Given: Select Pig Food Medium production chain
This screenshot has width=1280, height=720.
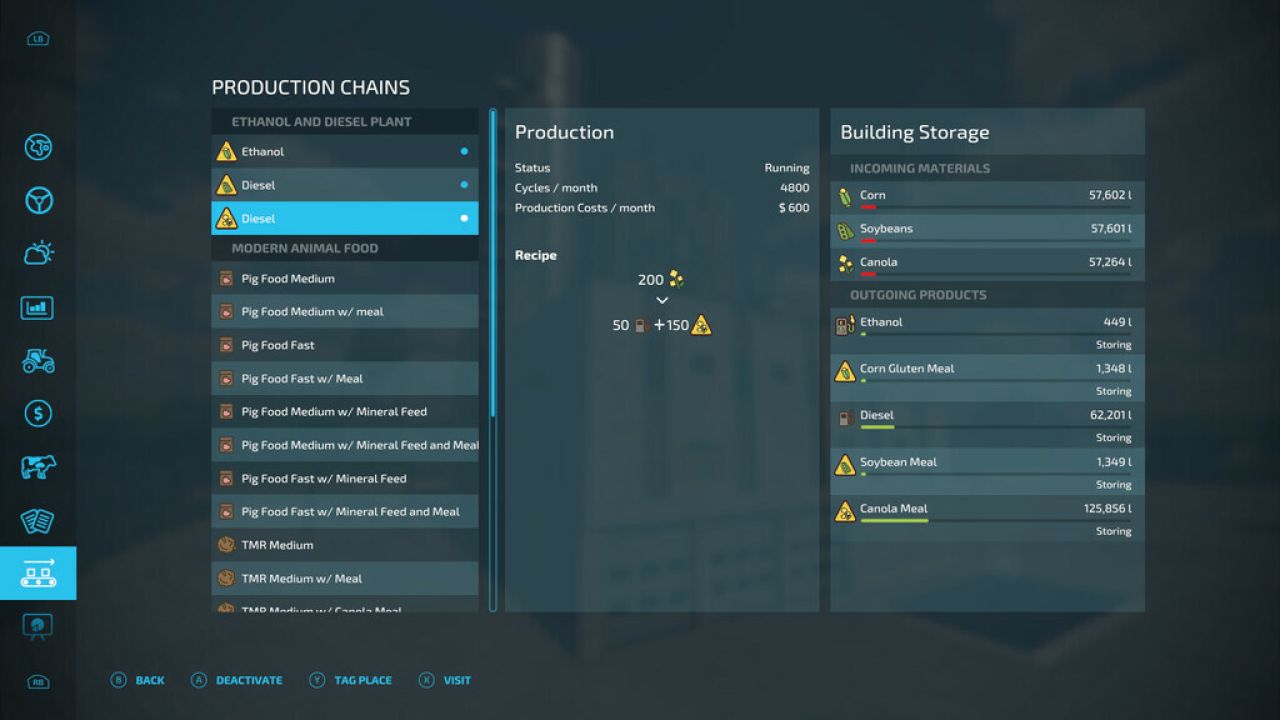Looking at the screenshot, I should point(345,278).
